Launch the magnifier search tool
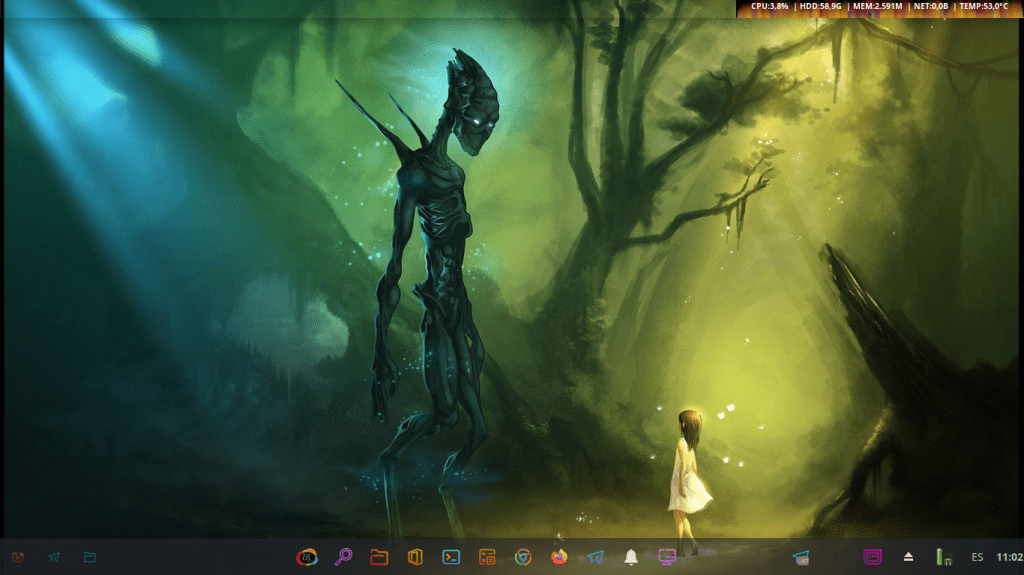The width and height of the screenshot is (1024, 575). [343, 557]
